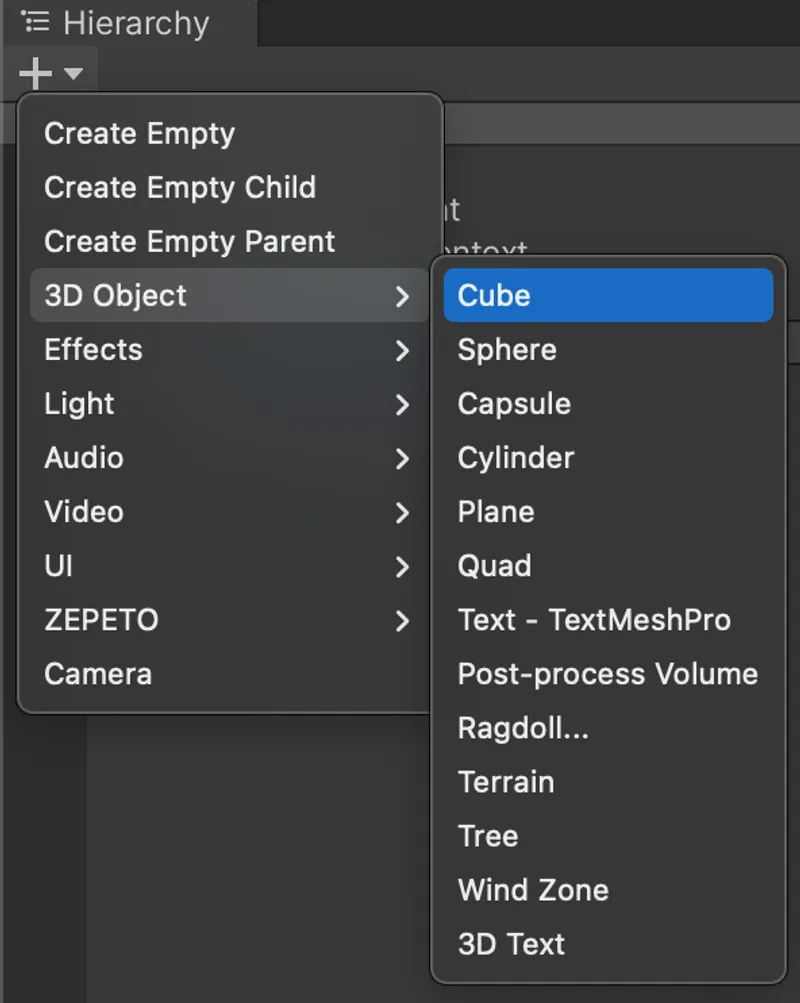Open the ZEPETO submenu

(100, 619)
